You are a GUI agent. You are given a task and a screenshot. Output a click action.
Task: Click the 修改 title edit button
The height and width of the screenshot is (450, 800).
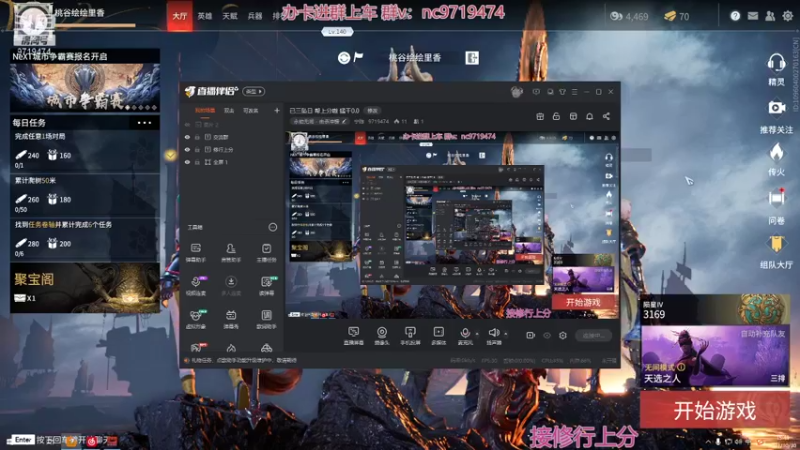(372, 110)
